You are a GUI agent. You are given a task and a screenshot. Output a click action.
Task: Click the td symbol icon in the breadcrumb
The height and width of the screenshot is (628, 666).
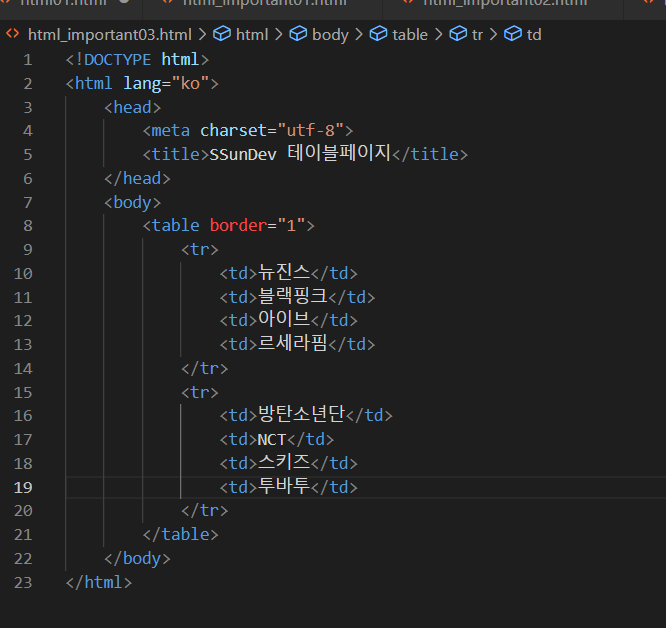point(513,34)
